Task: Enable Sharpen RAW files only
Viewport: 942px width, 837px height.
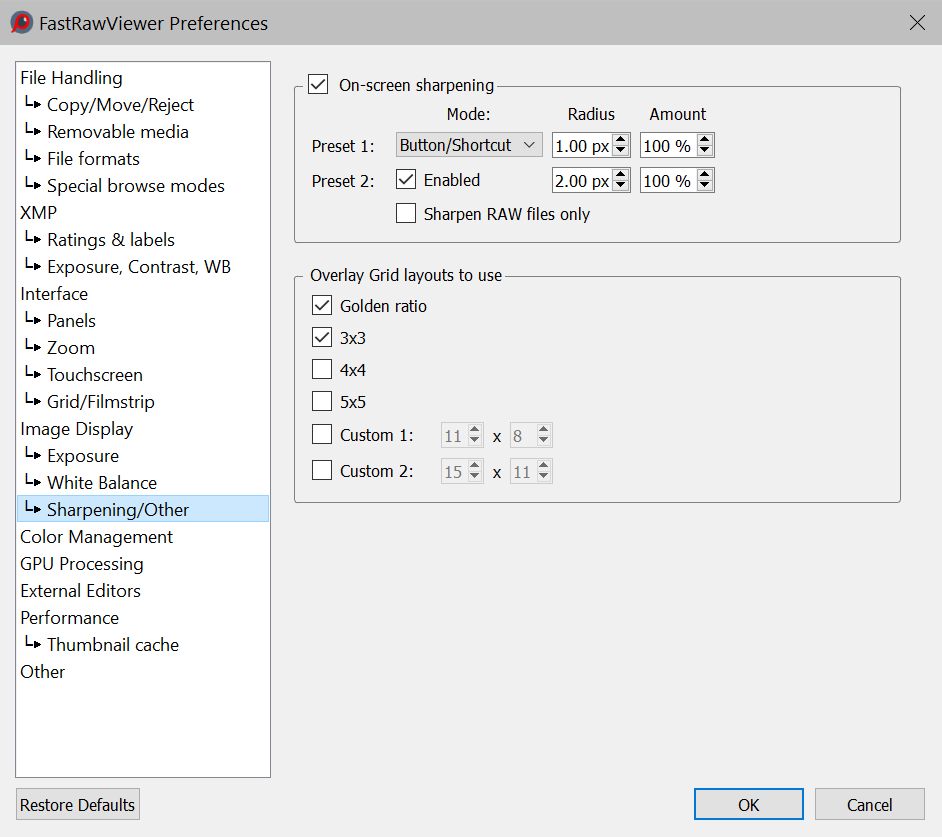Action: pos(406,214)
